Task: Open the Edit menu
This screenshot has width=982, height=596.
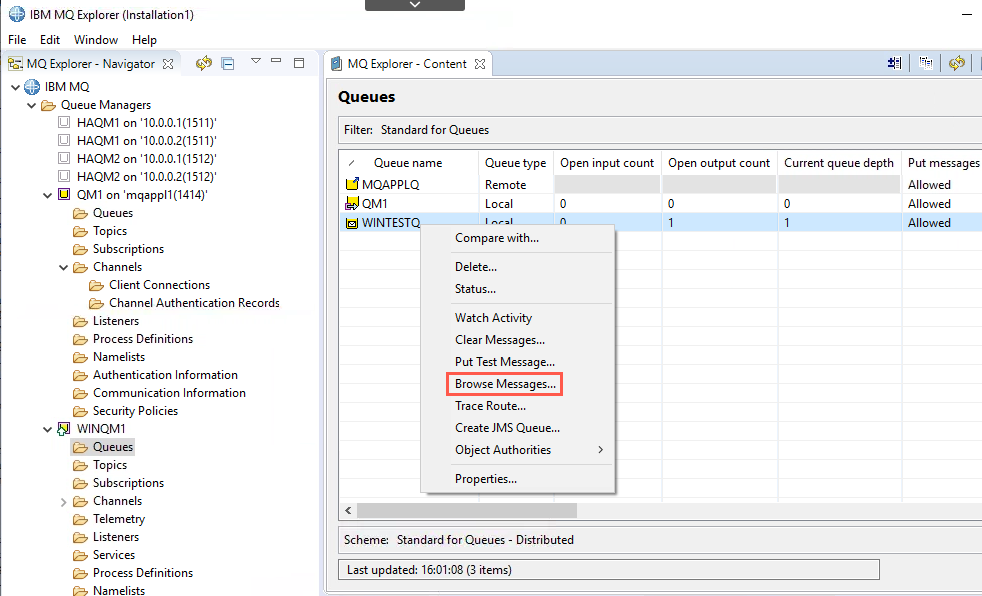Action: point(49,39)
